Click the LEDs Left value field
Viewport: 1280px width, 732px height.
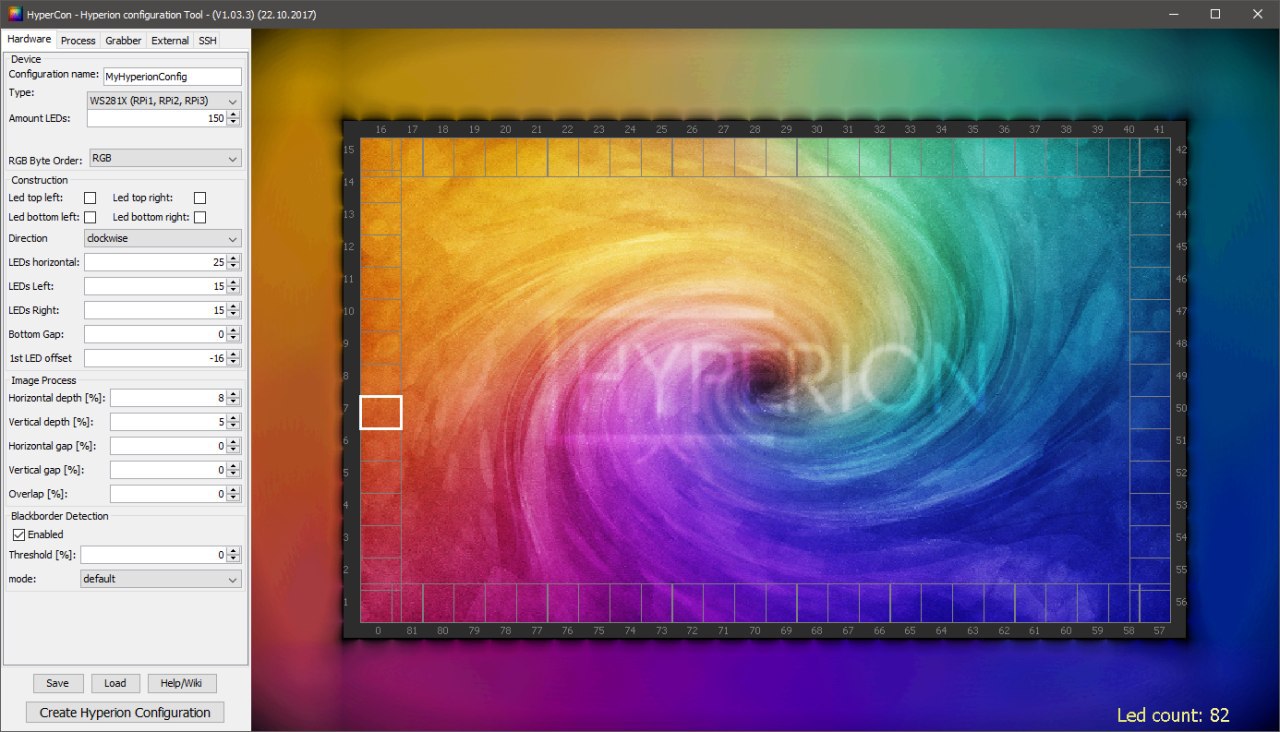coord(155,286)
